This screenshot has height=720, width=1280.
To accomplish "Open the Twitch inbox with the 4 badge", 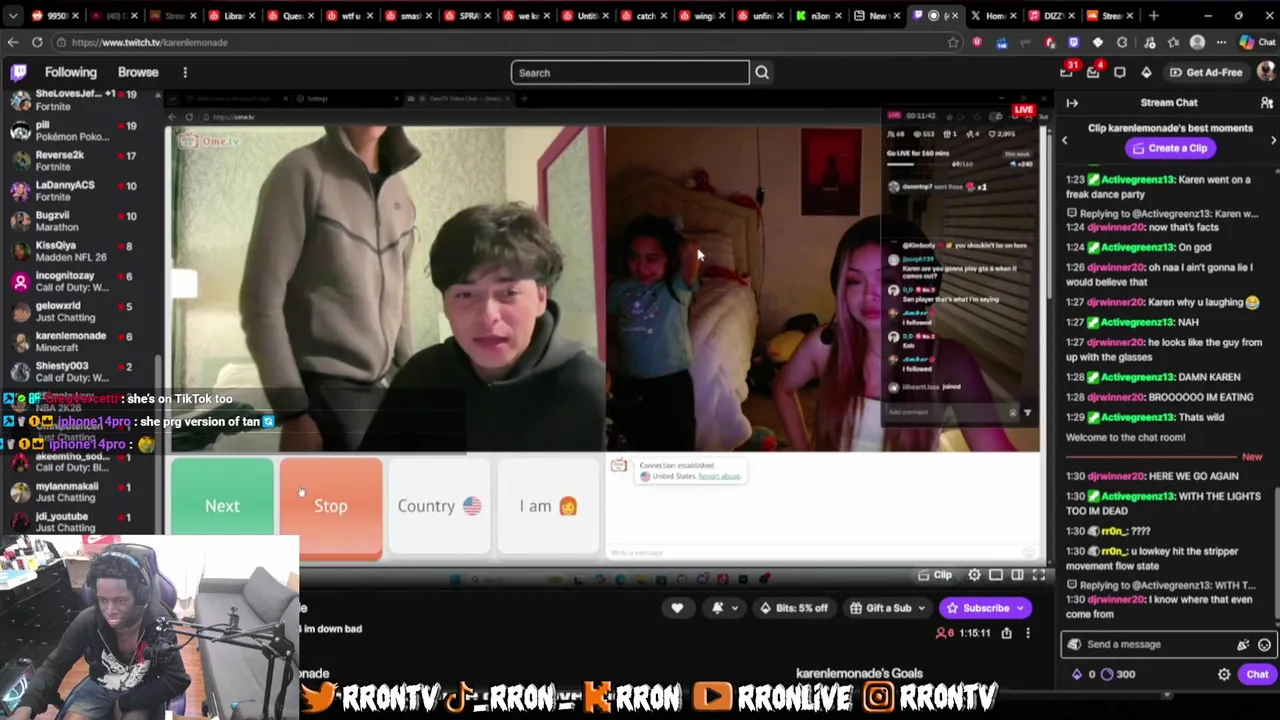I will (1093, 72).
